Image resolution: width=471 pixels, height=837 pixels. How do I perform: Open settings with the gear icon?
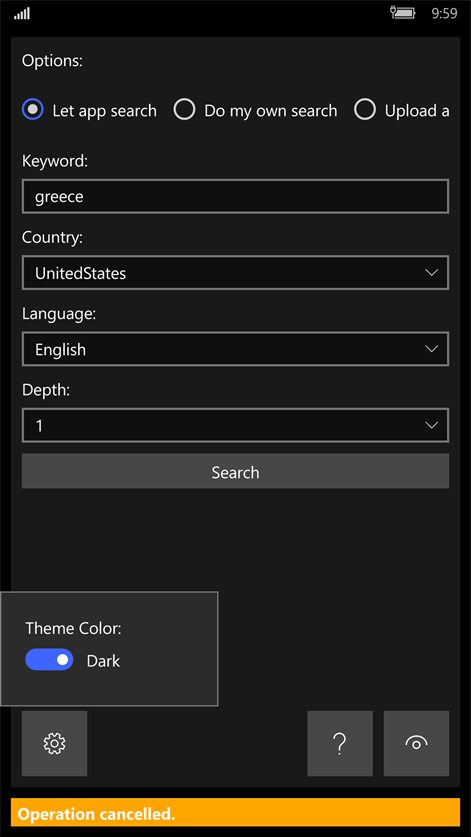pyautogui.click(x=54, y=743)
